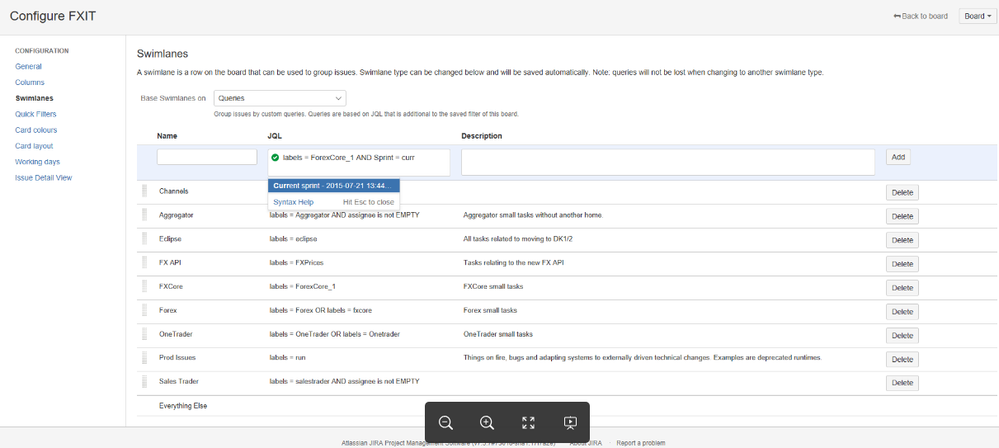Image resolution: width=999 pixels, height=448 pixels.
Task: Grab the drag handle of FX API swimlane
Action: click(144, 263)
